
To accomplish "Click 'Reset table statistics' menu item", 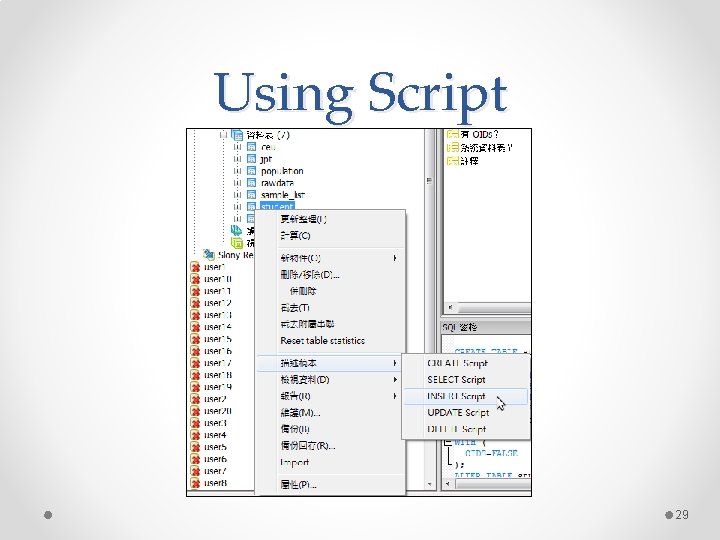I will click(330, 341).
